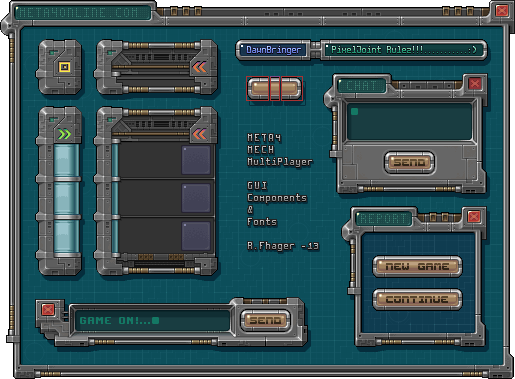Image resolution: width=515 pixels, height=379 pixels.
Task: Click the blank gold button sample
Action: point(274,88)
